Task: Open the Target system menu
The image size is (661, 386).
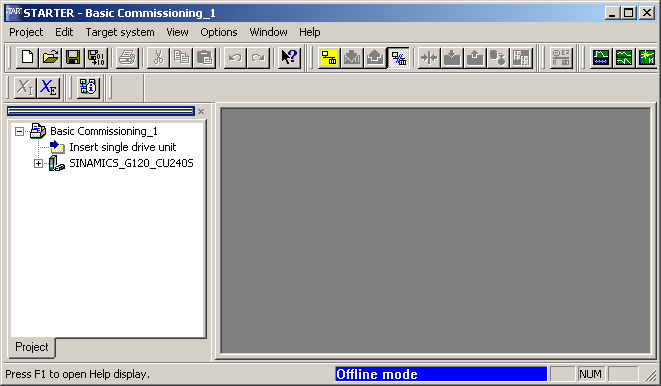Action: 120,32
